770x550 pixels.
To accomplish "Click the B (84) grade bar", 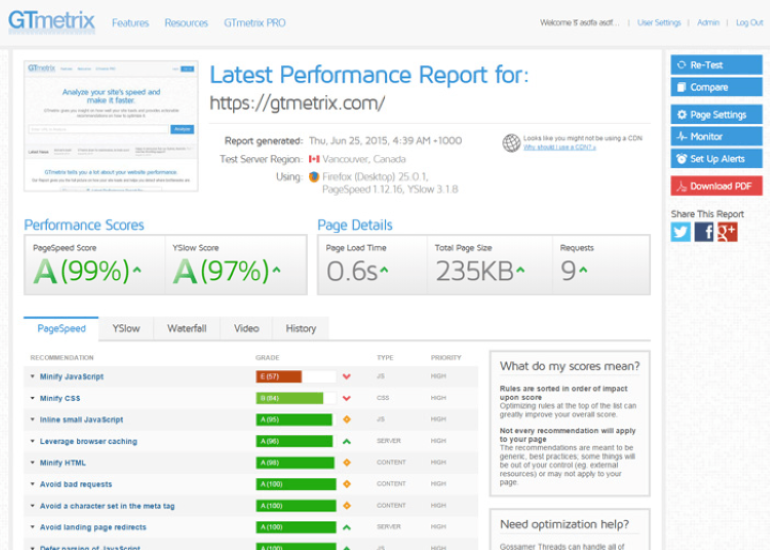I will tap(289, 398).
